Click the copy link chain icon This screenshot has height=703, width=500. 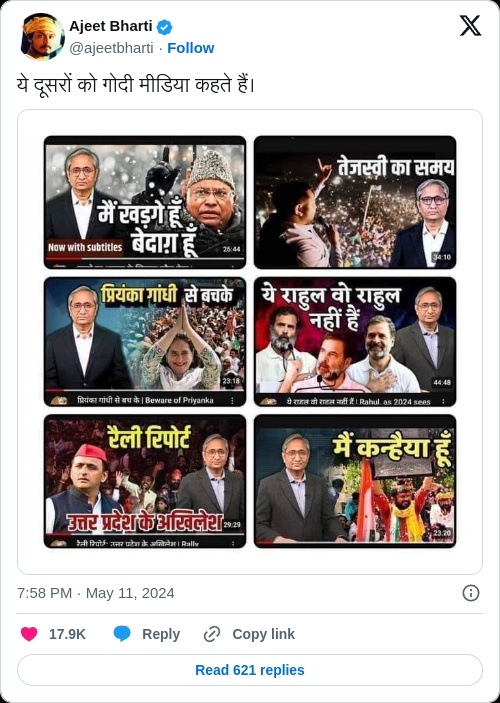211,634
